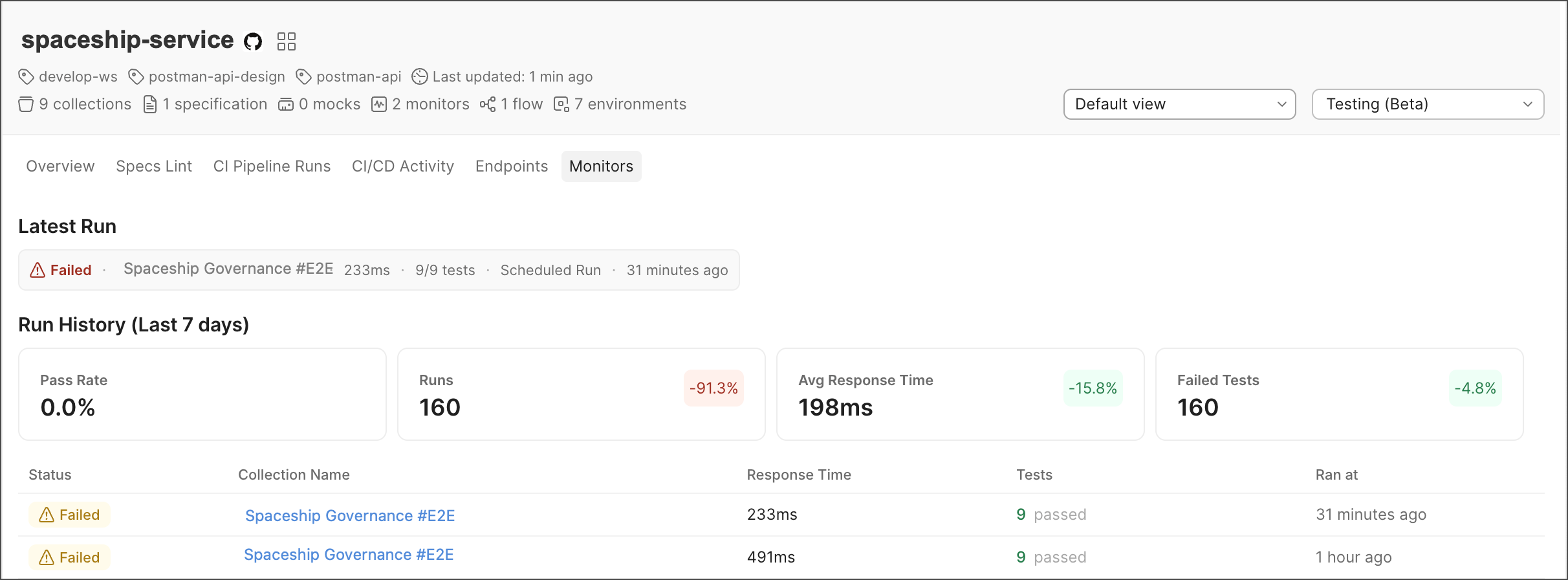Click the warning icon in the 31 minutes ago row
The width and height of the screenshot is (1568, 580).
point(47,515)
